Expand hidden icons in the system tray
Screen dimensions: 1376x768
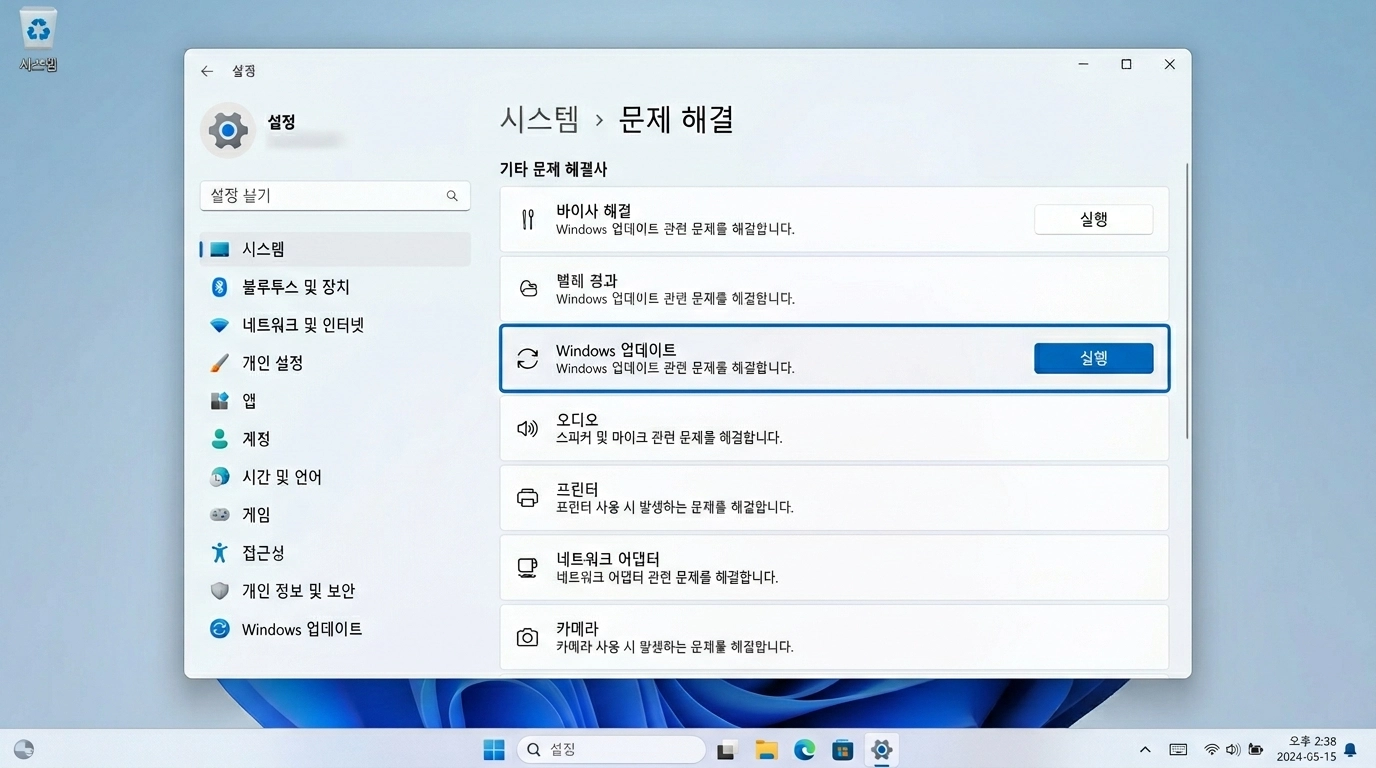click(1145, 748)
